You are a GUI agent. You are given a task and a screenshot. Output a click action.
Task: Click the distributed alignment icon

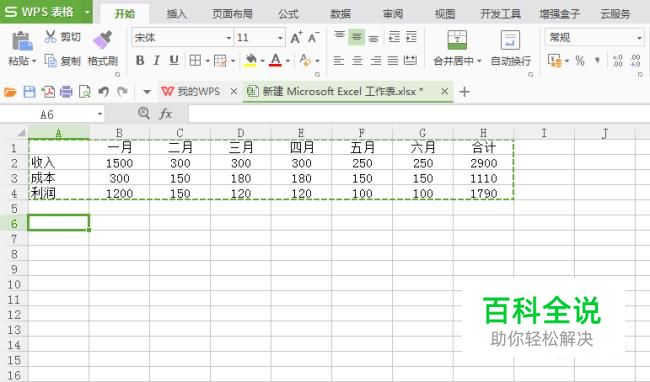pos(410,60)
